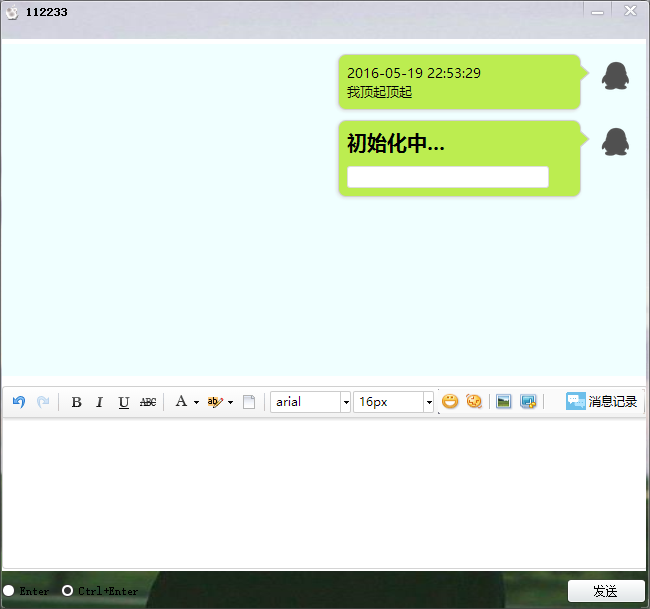Screen dimensions: 650x609
Task: Redo the last undone edit
Action: [43, 402]
